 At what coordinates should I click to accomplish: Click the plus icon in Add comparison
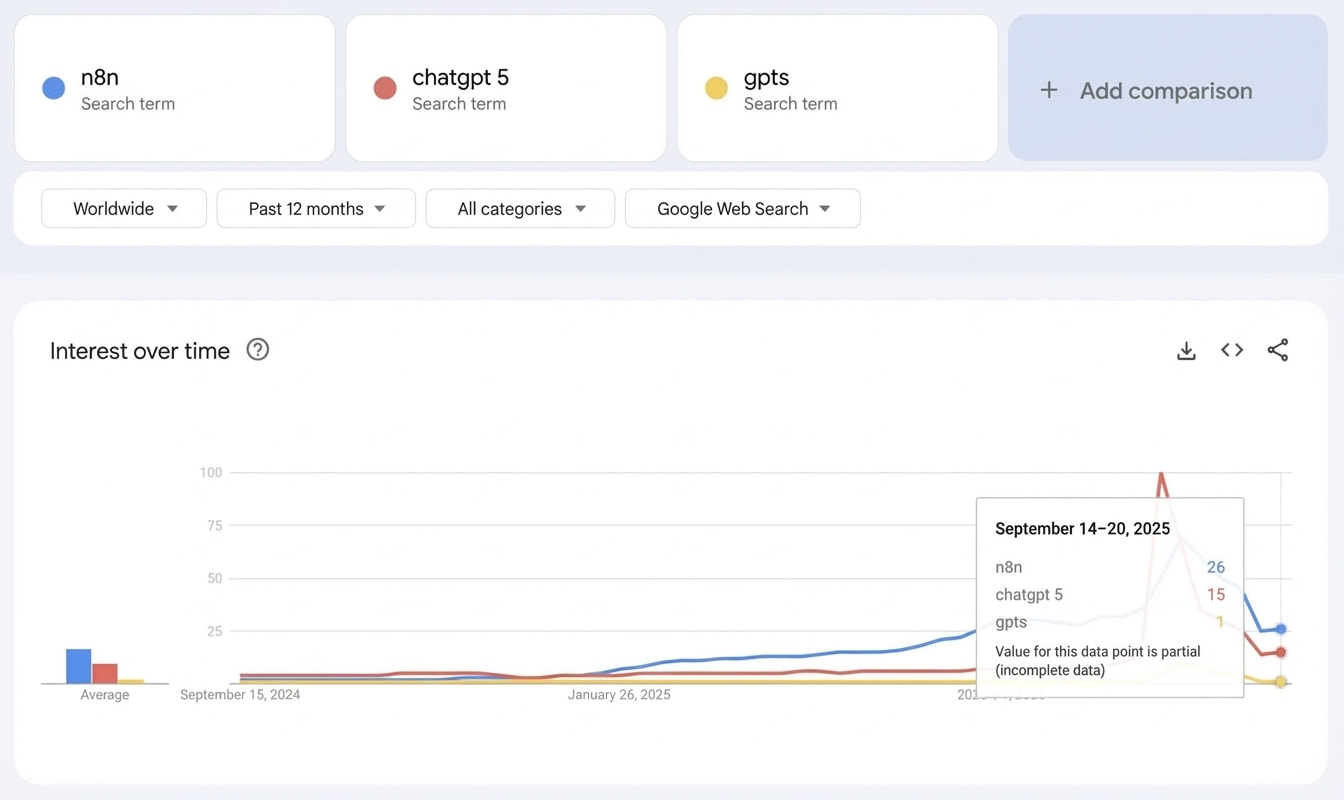coord(1049,91)
